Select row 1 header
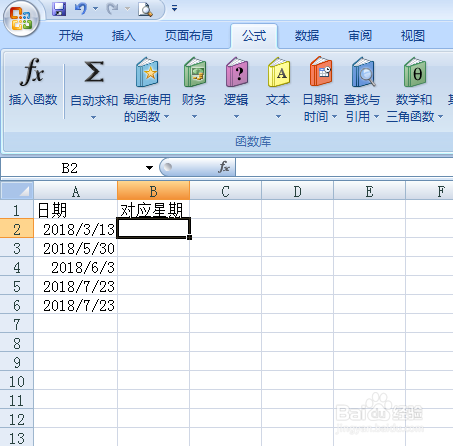The image size is (453, 446). point(17,210)
